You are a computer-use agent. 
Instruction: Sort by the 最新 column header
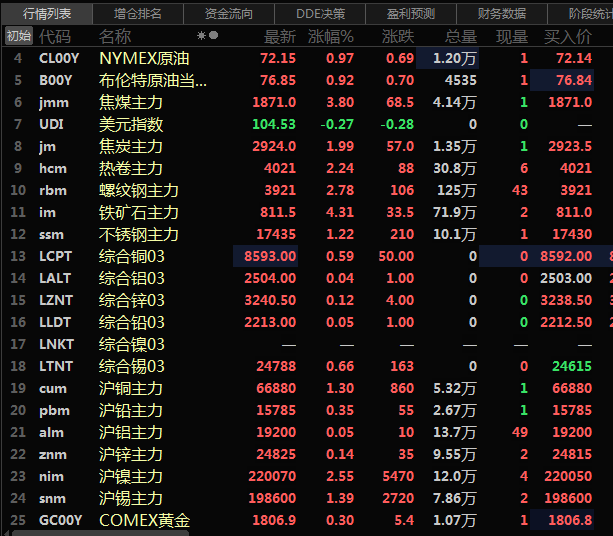pyautogui.click(x=279, y=36)
